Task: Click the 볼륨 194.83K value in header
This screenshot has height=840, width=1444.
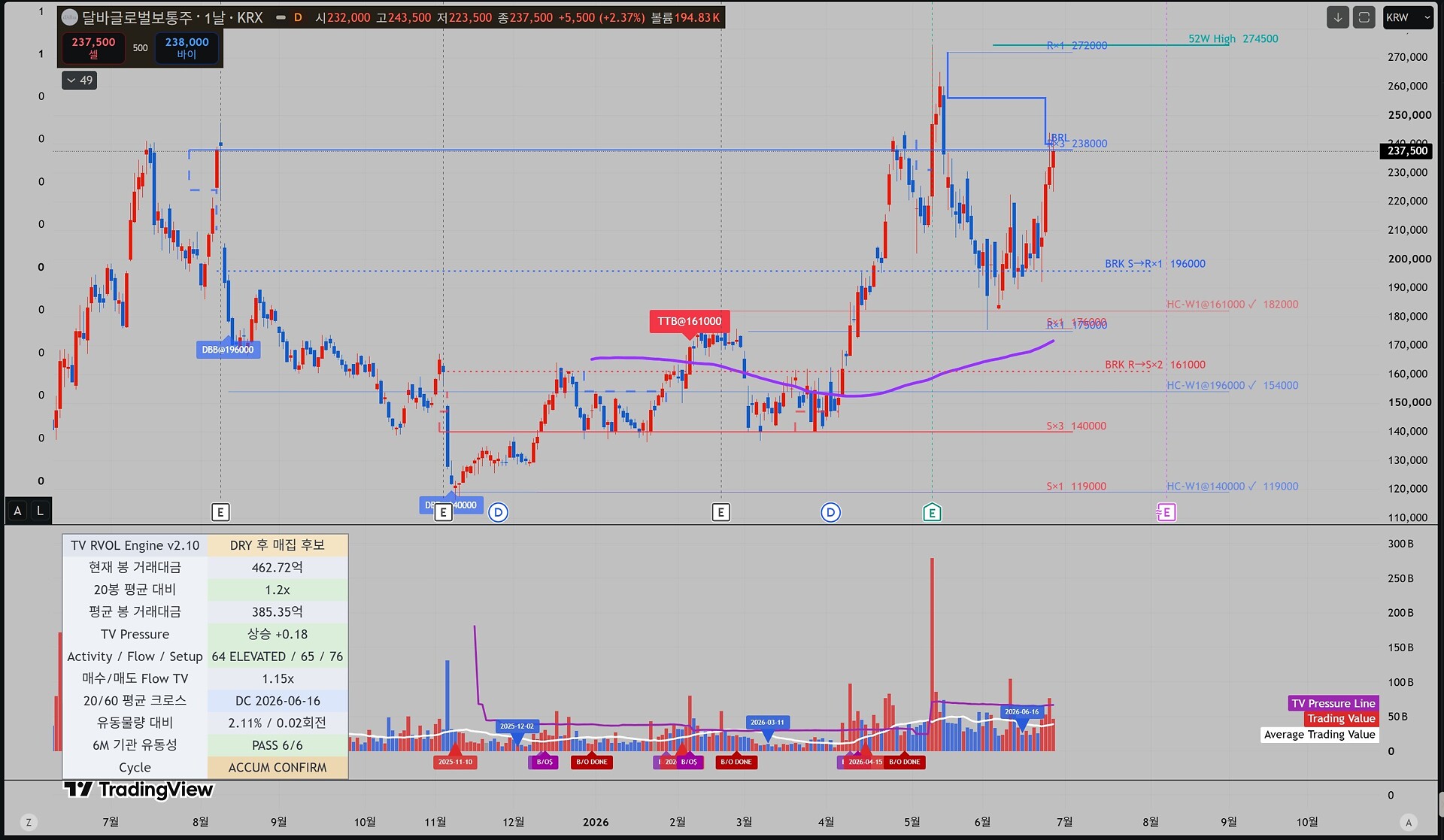Action: (x=685, y=17)
